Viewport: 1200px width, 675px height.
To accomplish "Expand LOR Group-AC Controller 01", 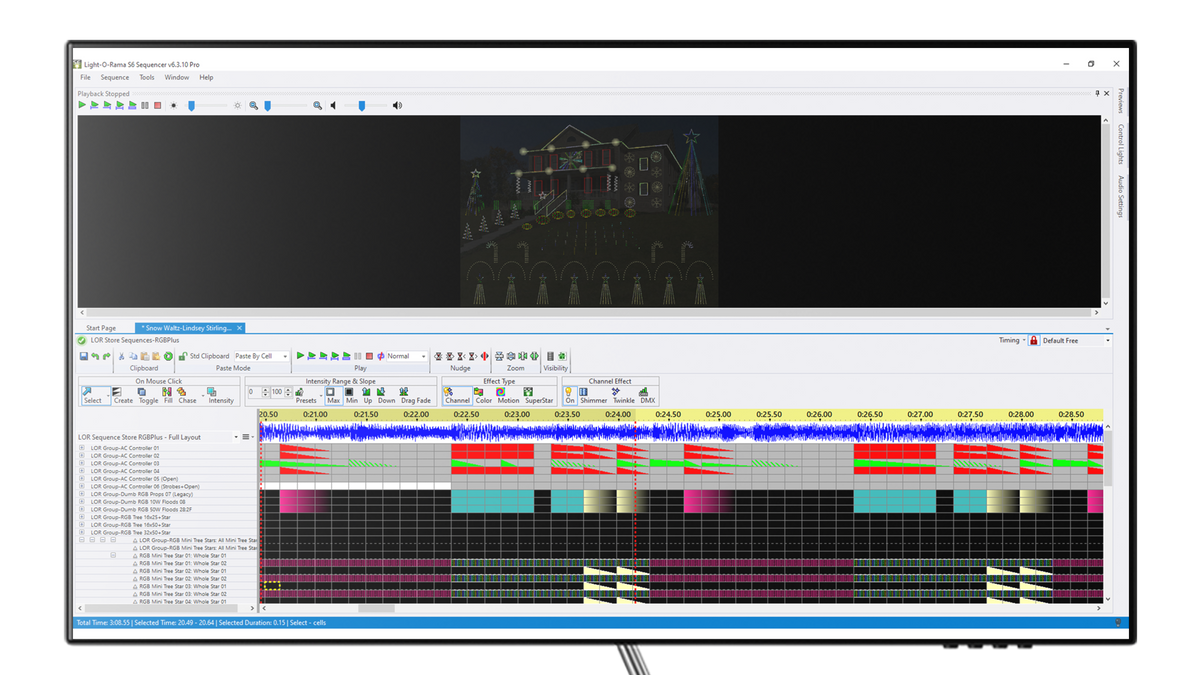I will pyautogui.click(x=82, y=448).
